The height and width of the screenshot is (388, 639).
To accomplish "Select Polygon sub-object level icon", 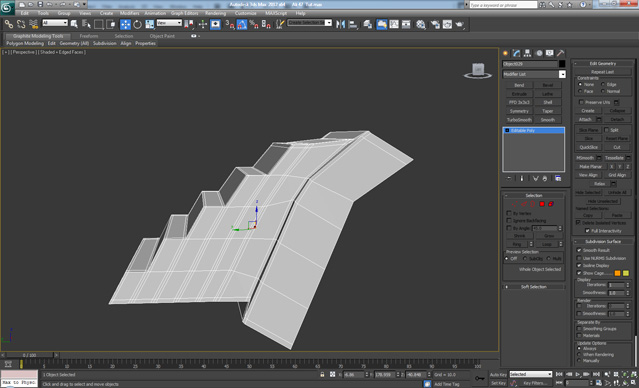I will [x=542, y=204].
